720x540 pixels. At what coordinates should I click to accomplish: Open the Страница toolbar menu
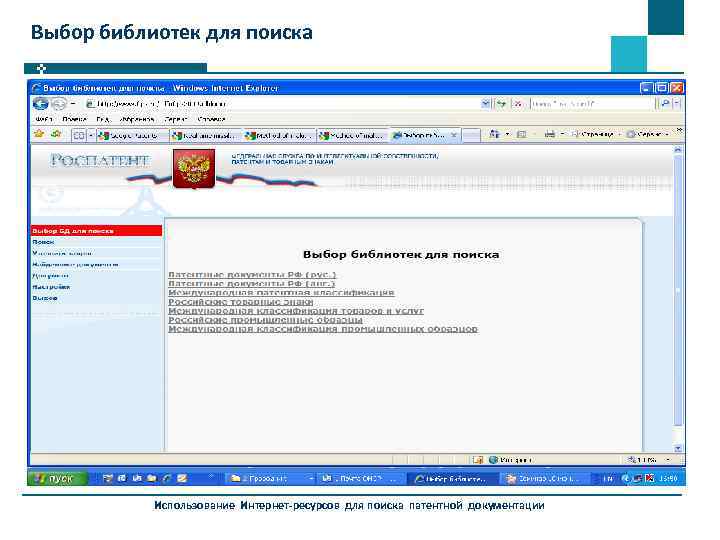[596, 134]
